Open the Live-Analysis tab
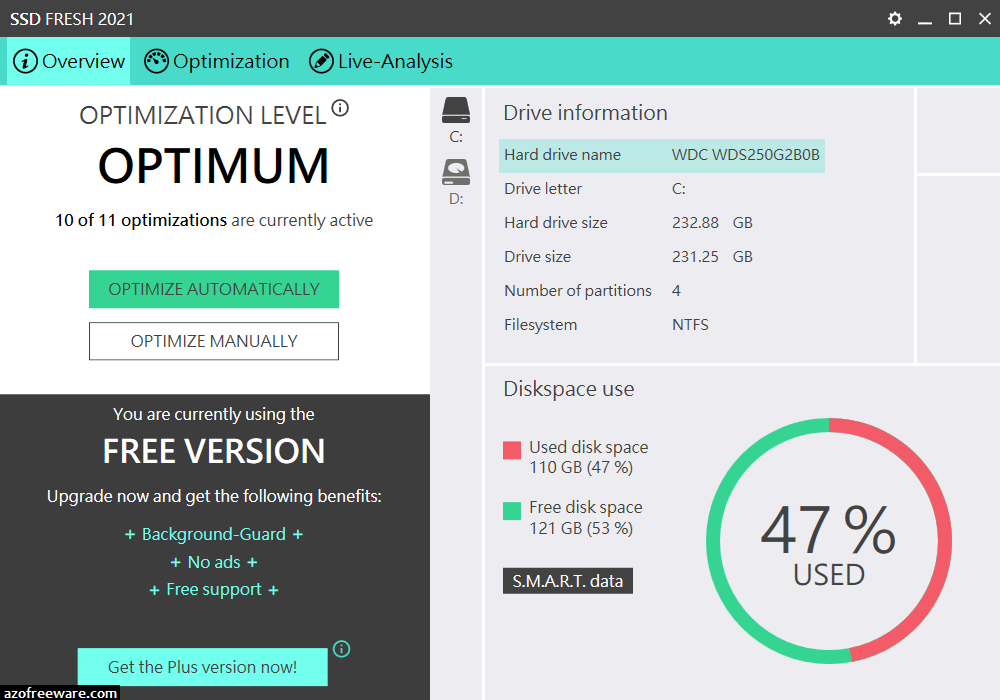 (381, 61)
